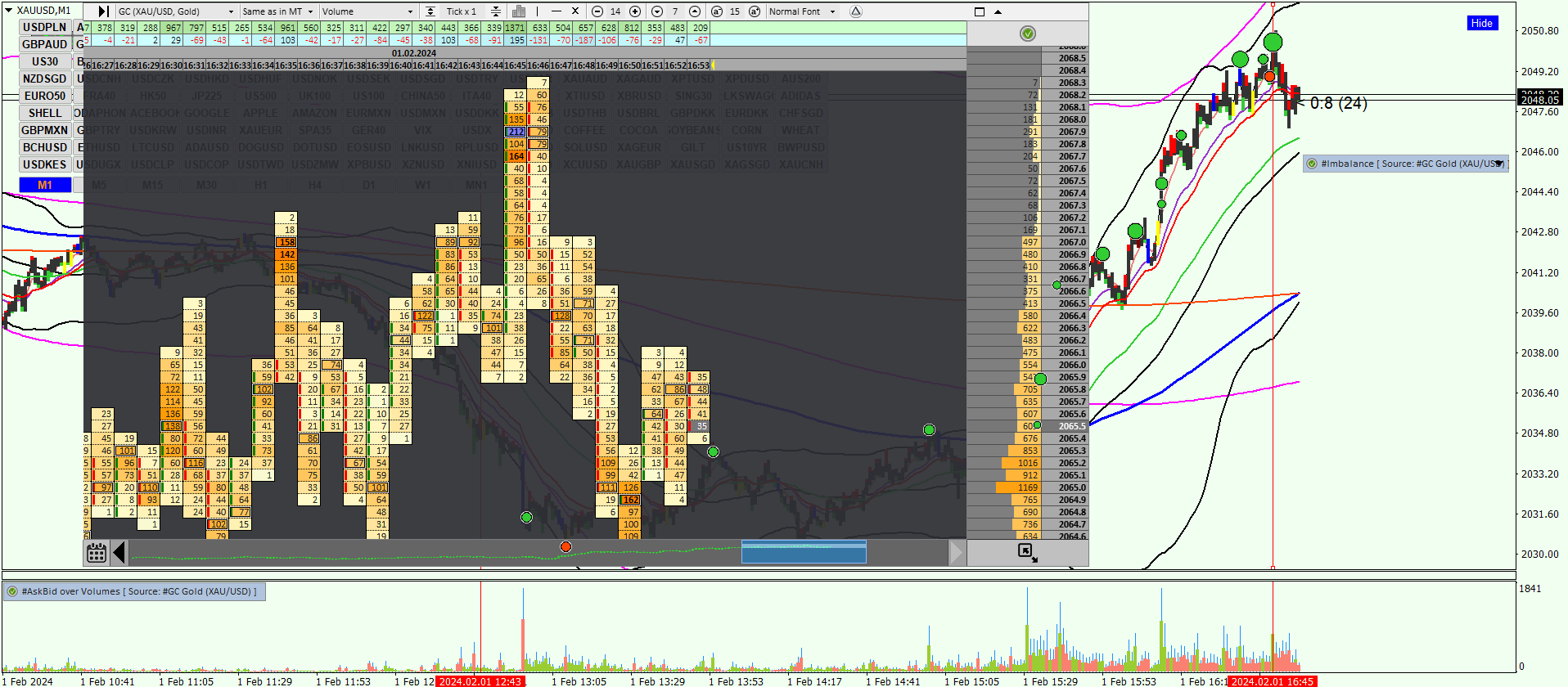1568x687 pixels.
Task: Switch to the H1 timeframe
Action: [260, 185]
